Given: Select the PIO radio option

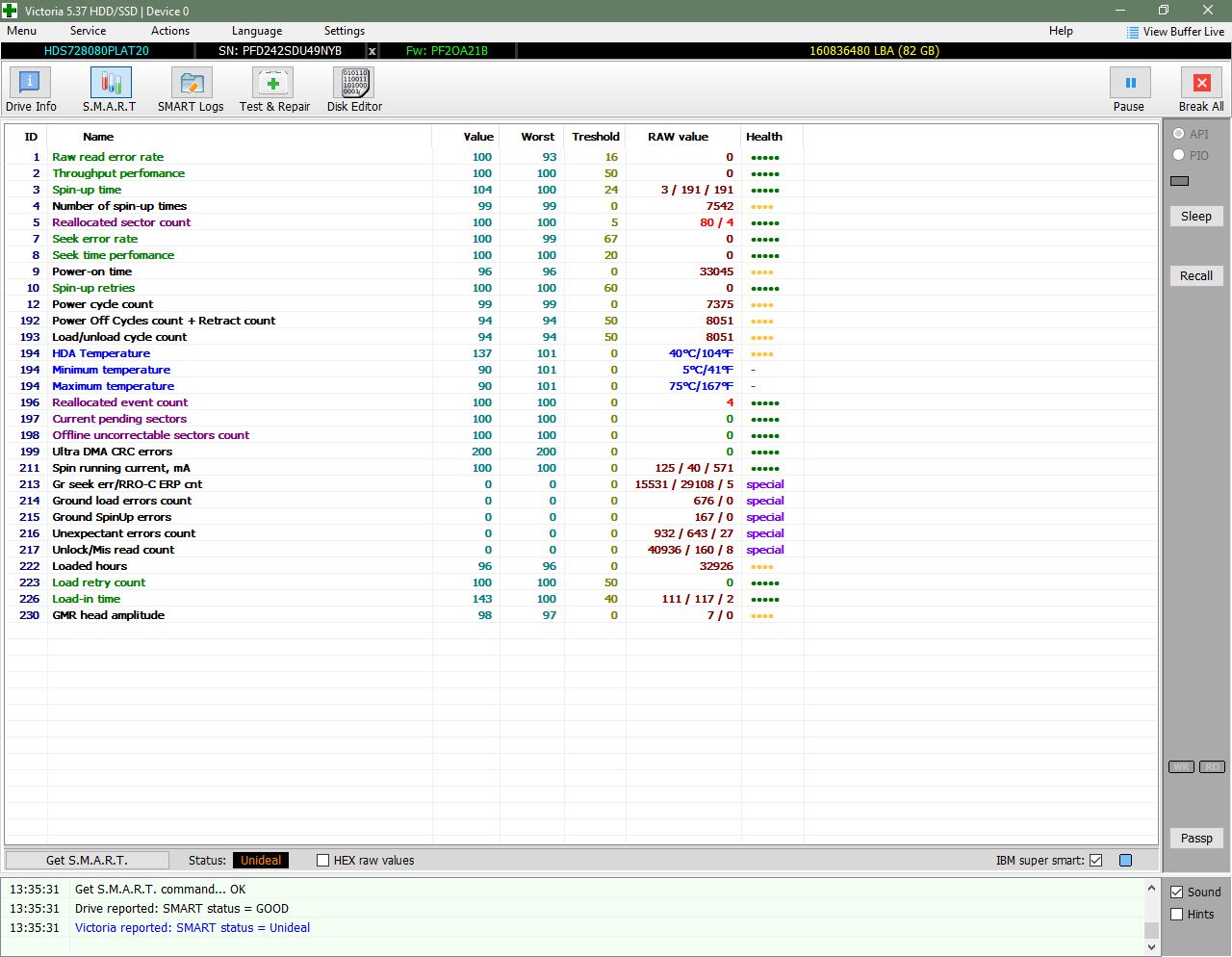Looking at the screenshot, I should 1179,155.
